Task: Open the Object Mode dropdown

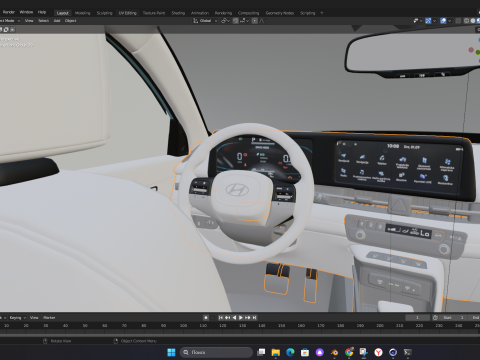Action: click(x=9, y=21)
